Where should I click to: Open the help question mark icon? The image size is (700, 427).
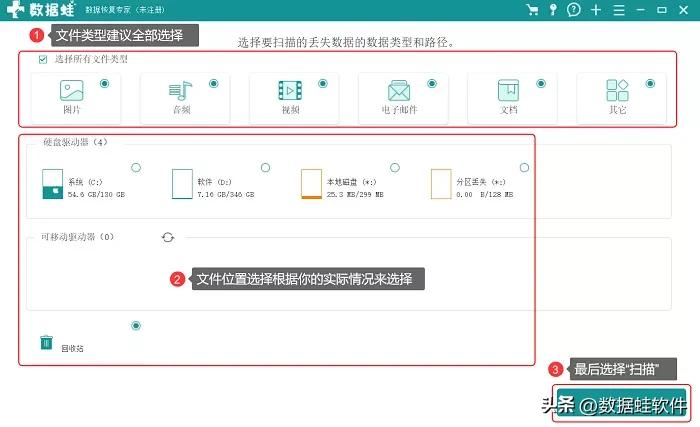(574, 9)
